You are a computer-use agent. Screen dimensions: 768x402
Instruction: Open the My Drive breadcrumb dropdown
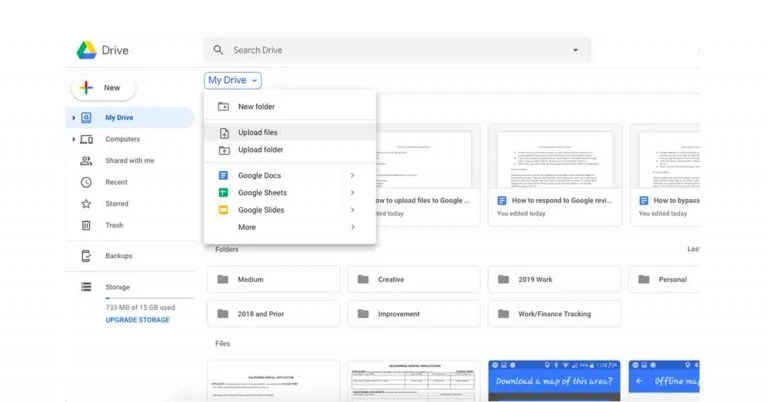coord(233,80)
